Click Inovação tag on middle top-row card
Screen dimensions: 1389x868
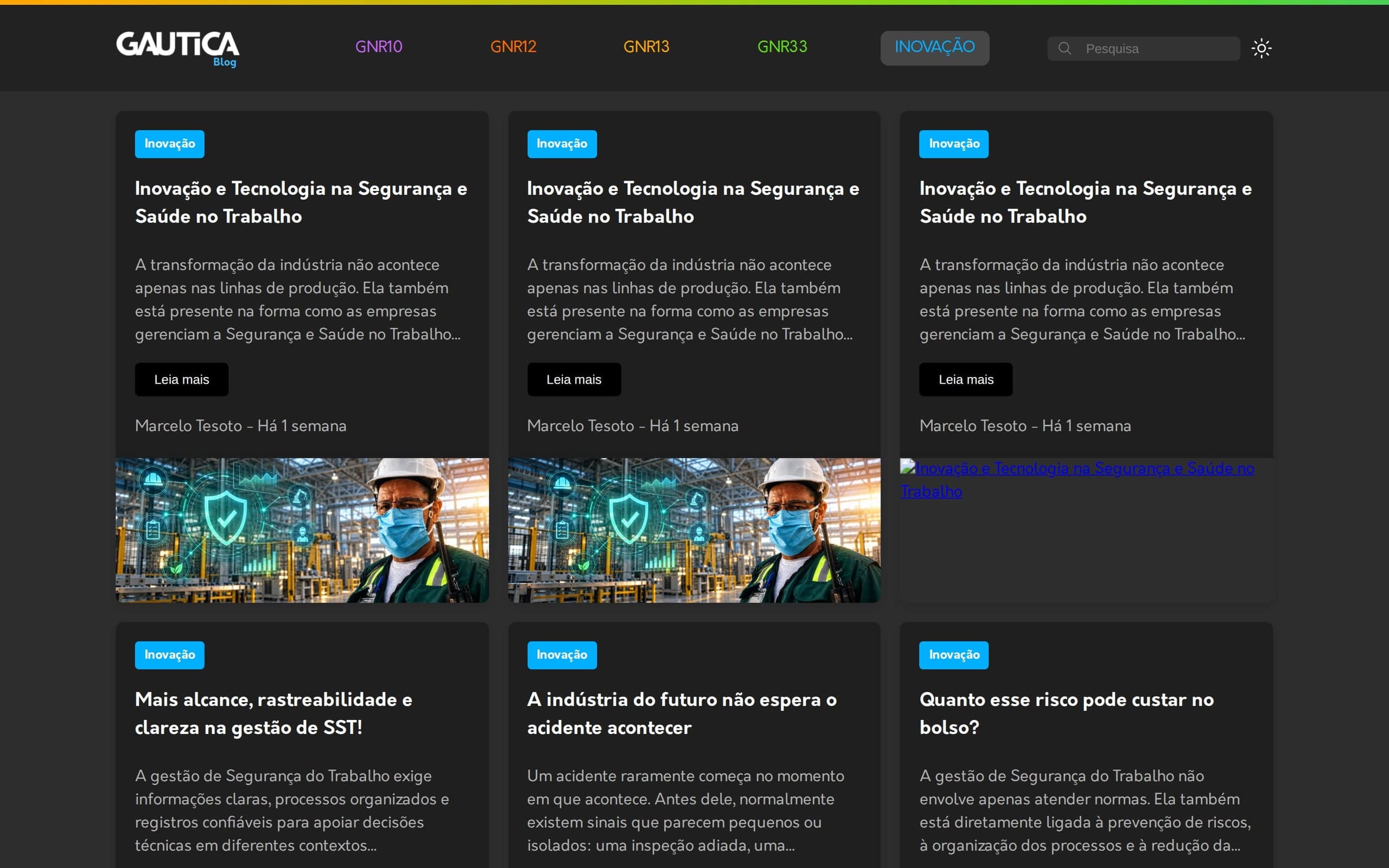point(562,144)
